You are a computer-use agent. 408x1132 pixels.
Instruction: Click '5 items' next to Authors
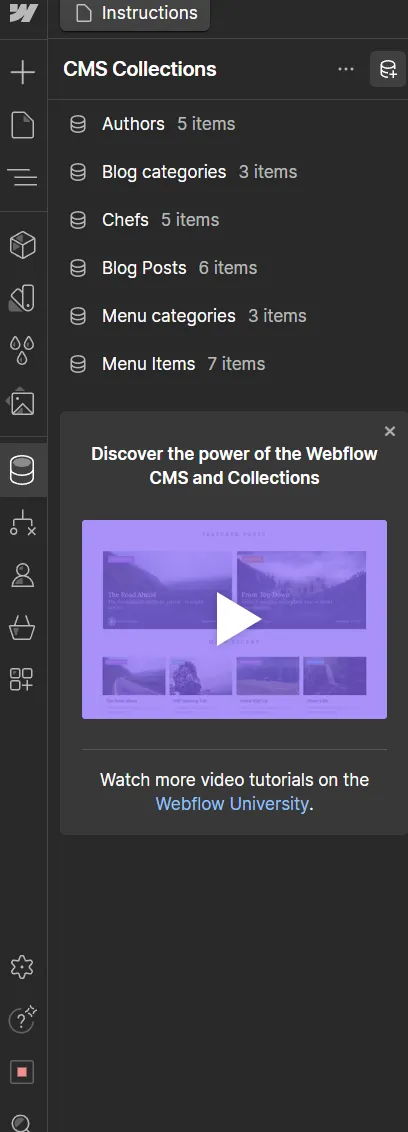(x=207, y=124)
